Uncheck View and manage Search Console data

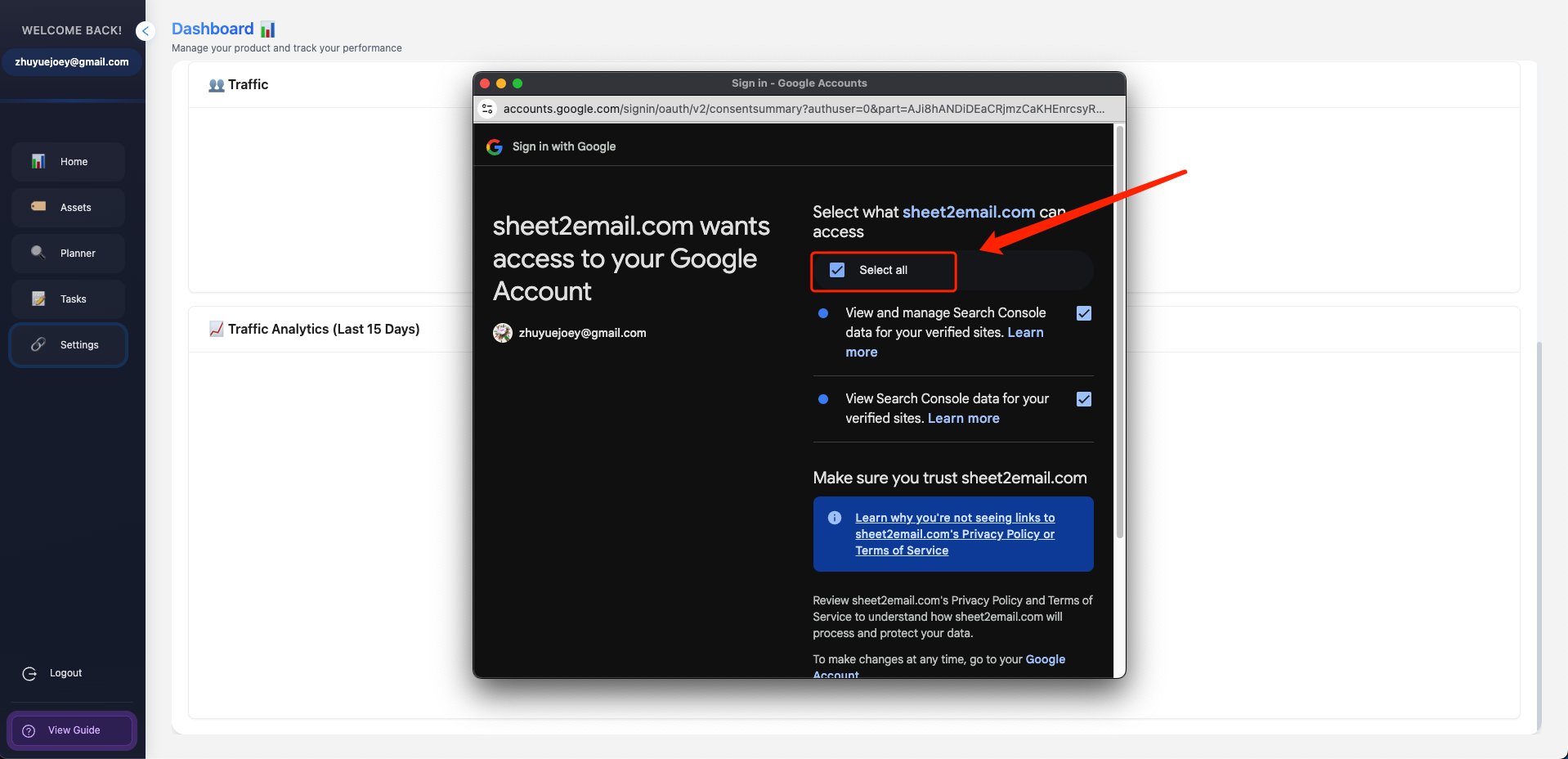(x=1084, y=313)
